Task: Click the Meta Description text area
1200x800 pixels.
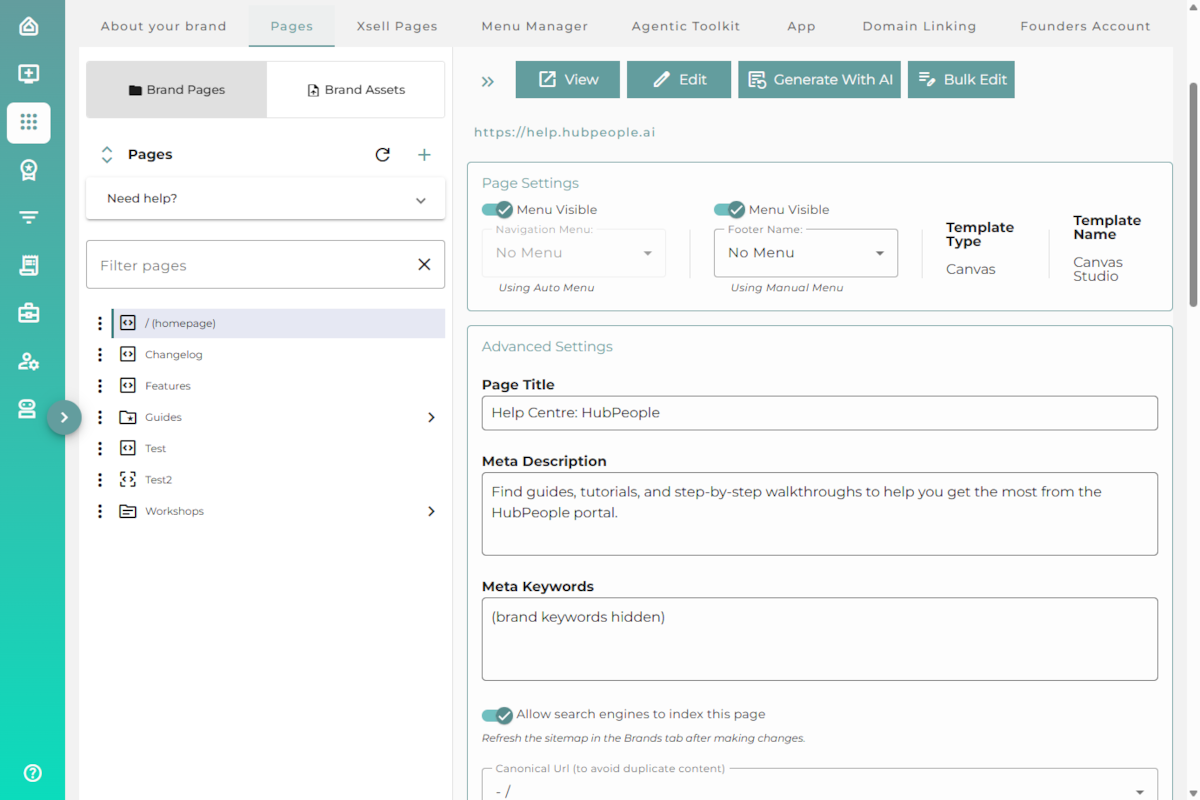Action: pyautogui.click(x=820, y=514)
